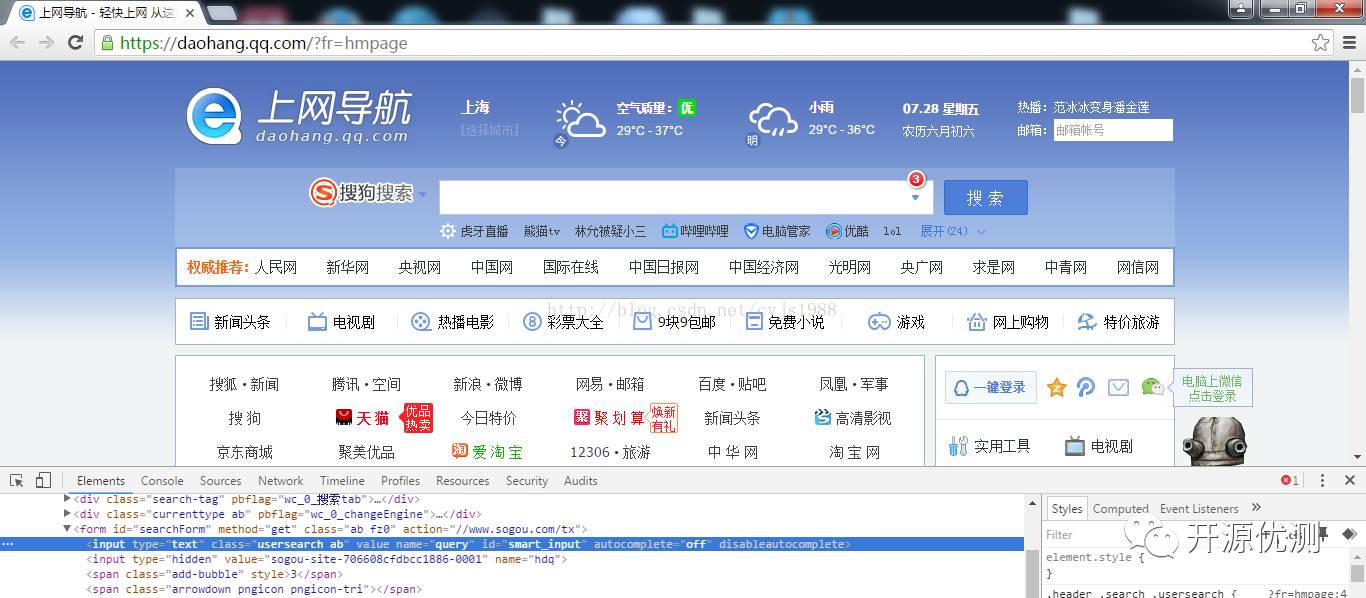Open mail via the envelope icon near login
Image resolution: width=1366 pixels, height=598 pixels.
point(1120,387)
